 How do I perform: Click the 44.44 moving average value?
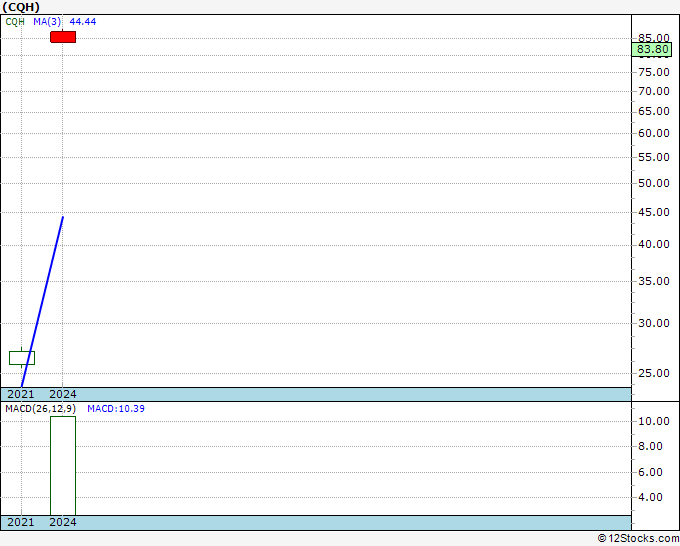point(83,22)
